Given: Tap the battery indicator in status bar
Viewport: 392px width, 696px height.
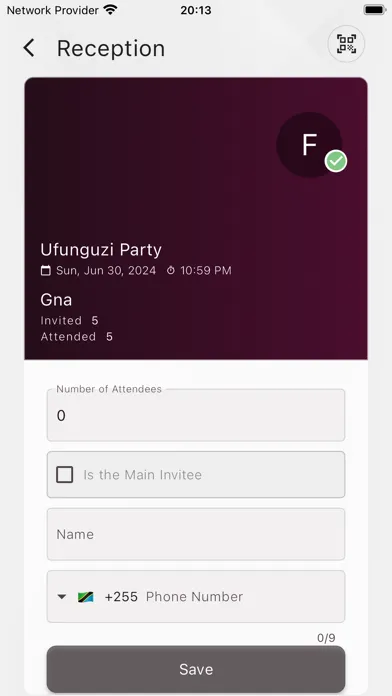Looking at the screenshot, I should (375, 10).
